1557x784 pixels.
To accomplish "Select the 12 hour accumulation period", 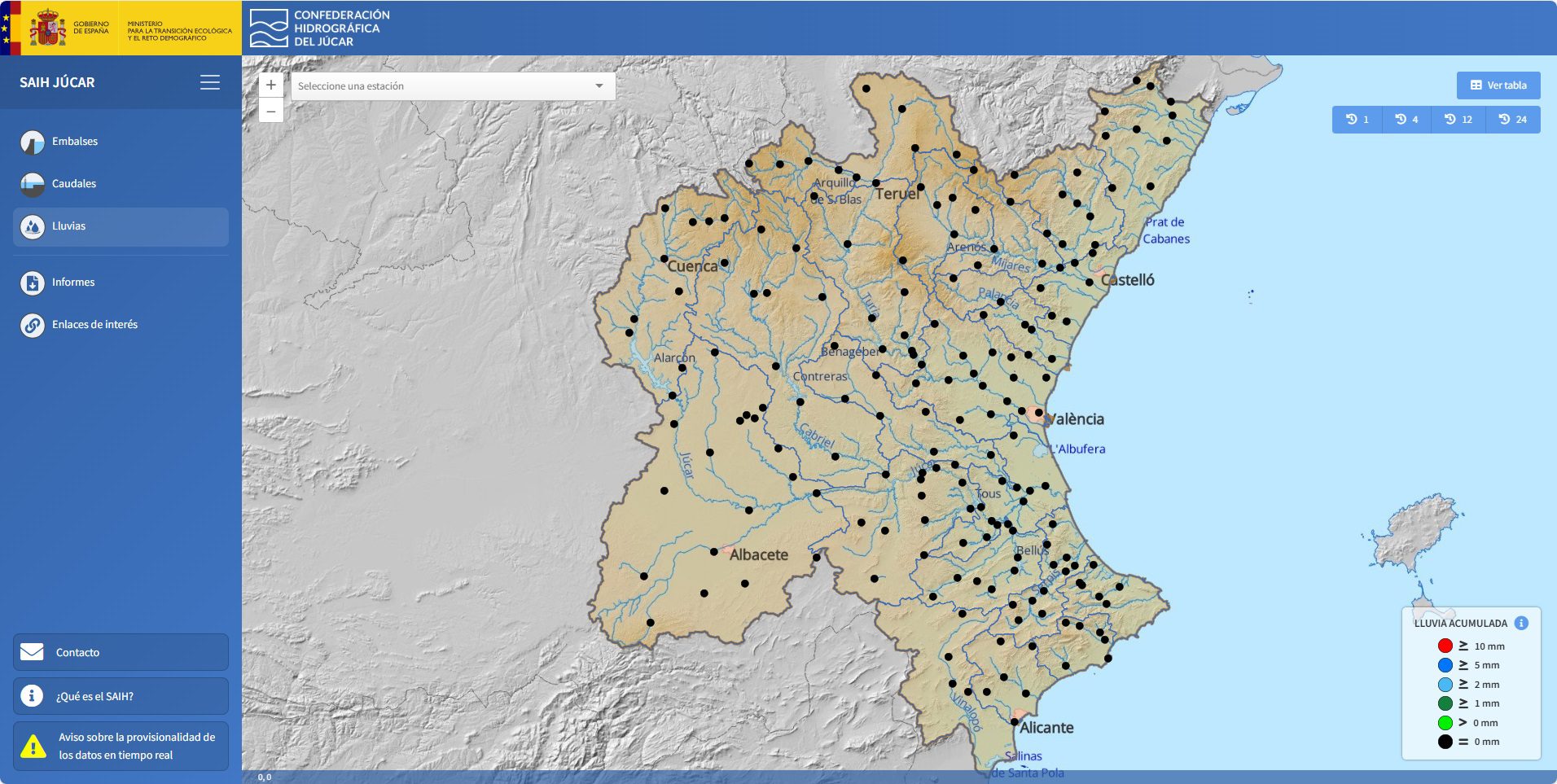I will tap(1458, 120).
